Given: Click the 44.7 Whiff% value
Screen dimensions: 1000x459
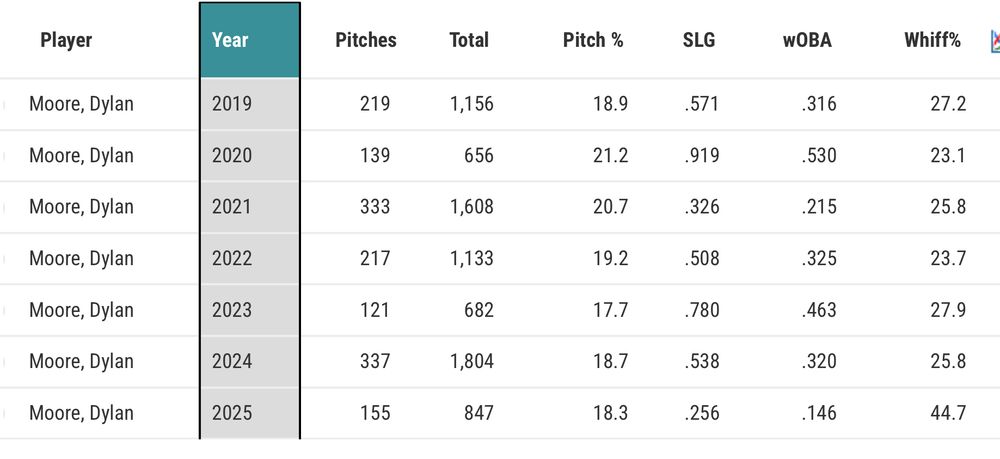Looking at the screenshot, I should point(948,413).
